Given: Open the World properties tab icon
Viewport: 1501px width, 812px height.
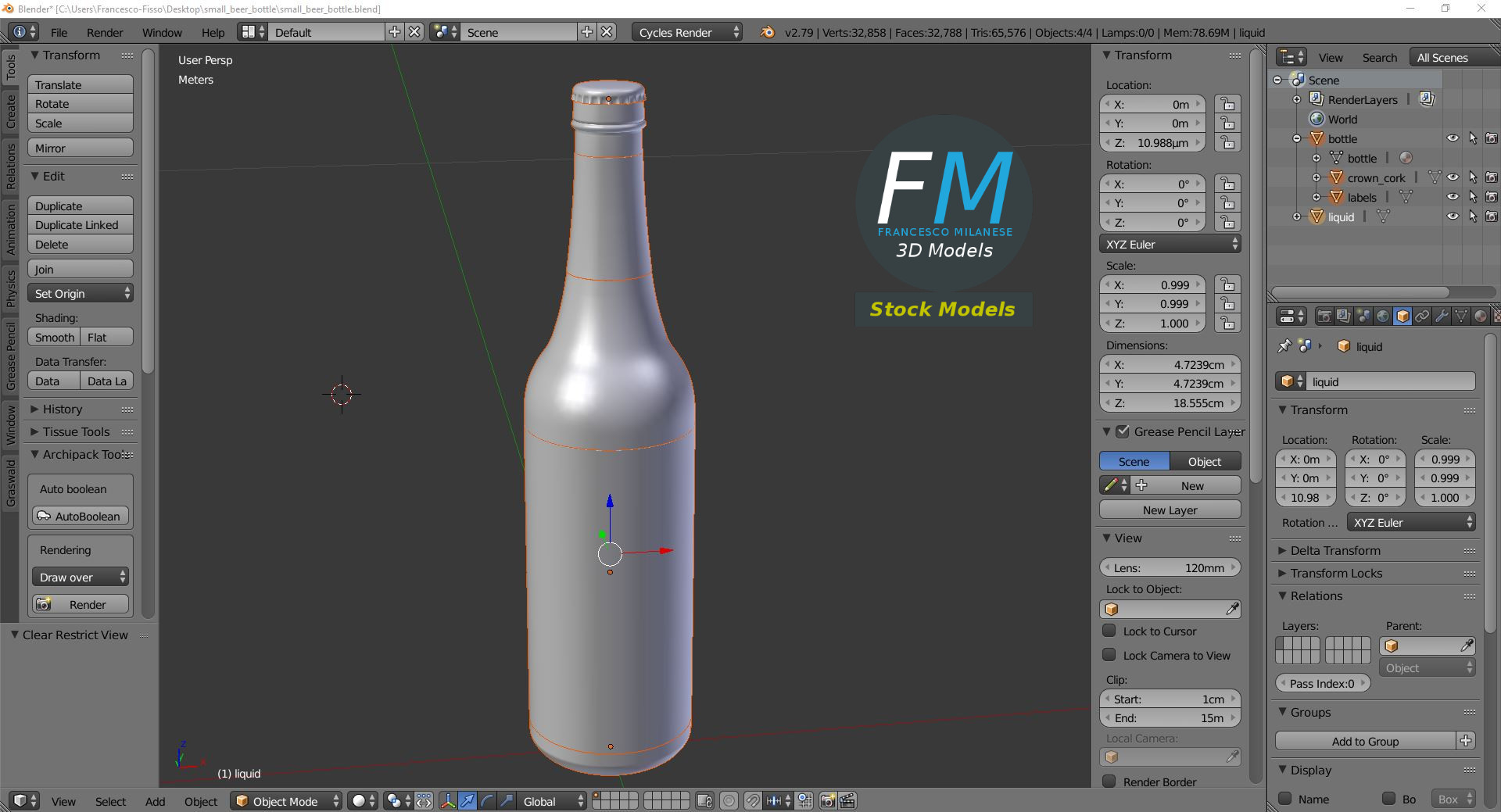Looking at the screenshot, I should (x=1383, y=317).
